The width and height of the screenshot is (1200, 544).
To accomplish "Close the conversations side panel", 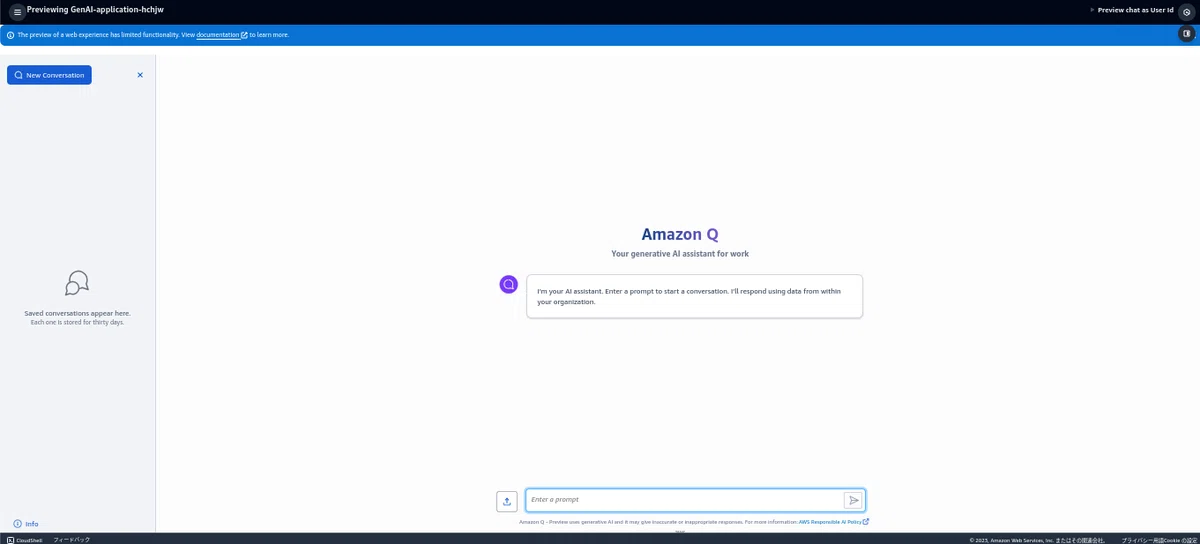I will coord(140,75).
